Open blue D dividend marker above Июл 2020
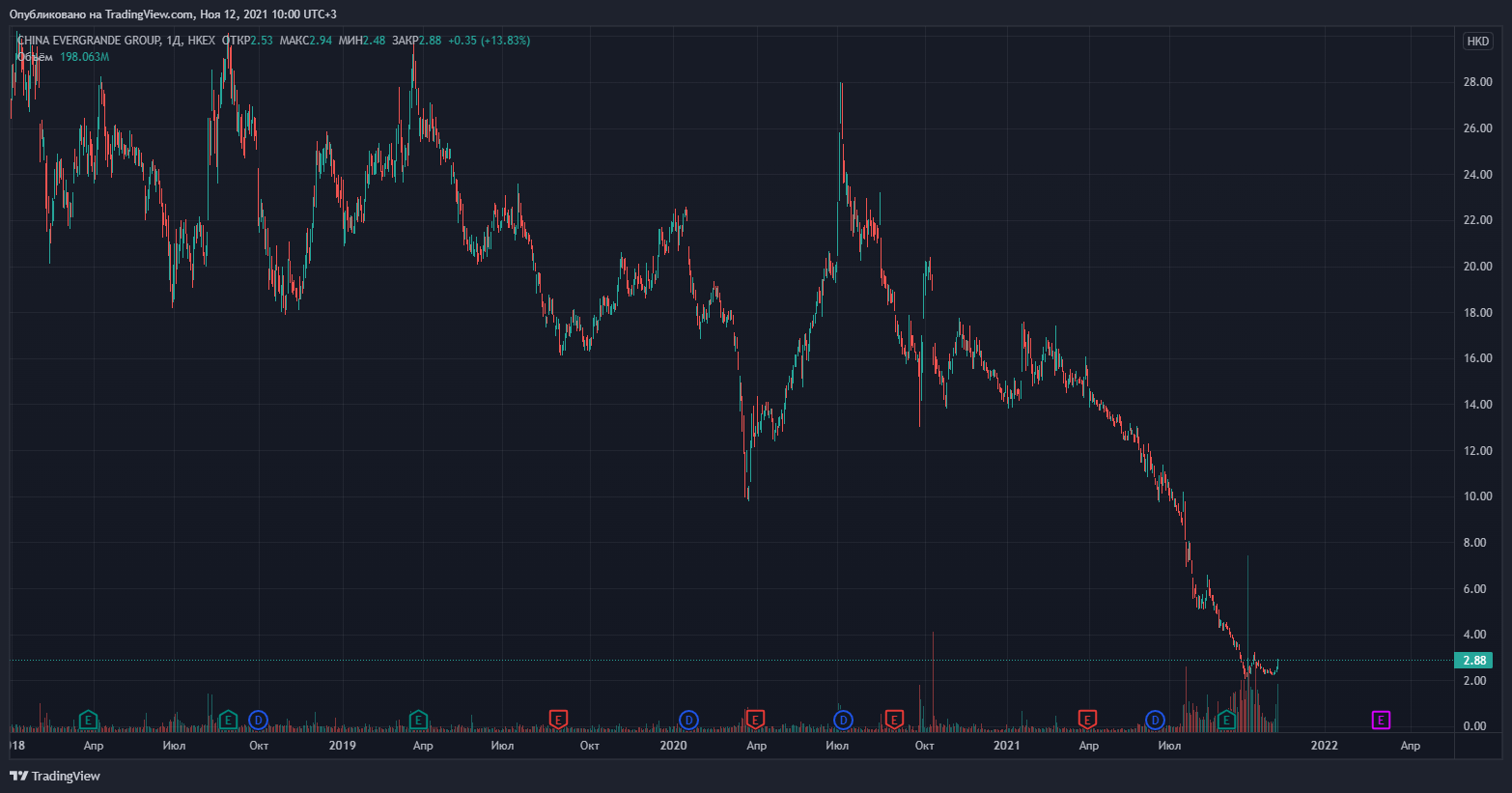The height and width of the screenshot is (793, 1512). click(x=843, y=720)
